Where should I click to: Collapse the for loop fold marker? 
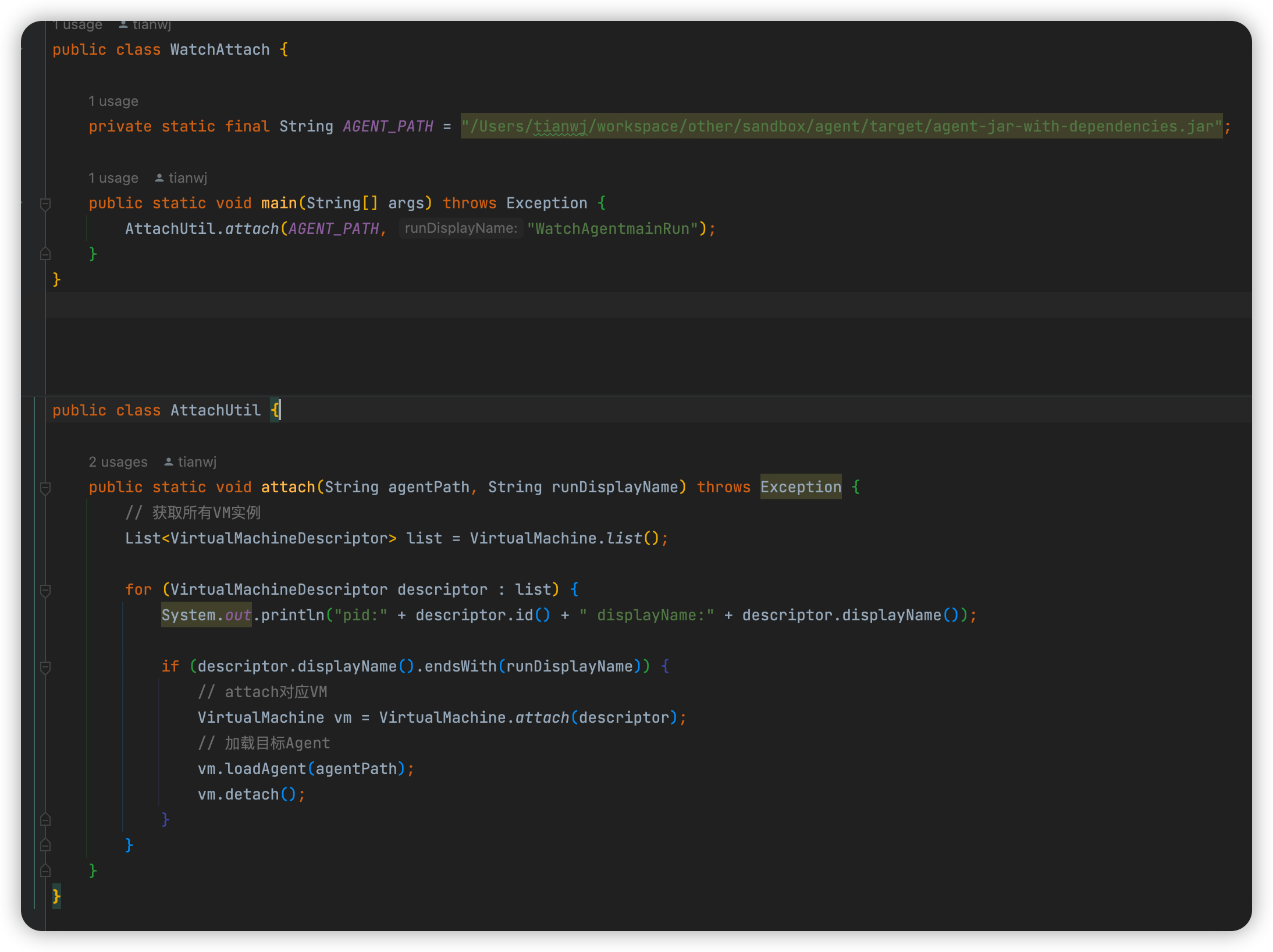point(45,590)
